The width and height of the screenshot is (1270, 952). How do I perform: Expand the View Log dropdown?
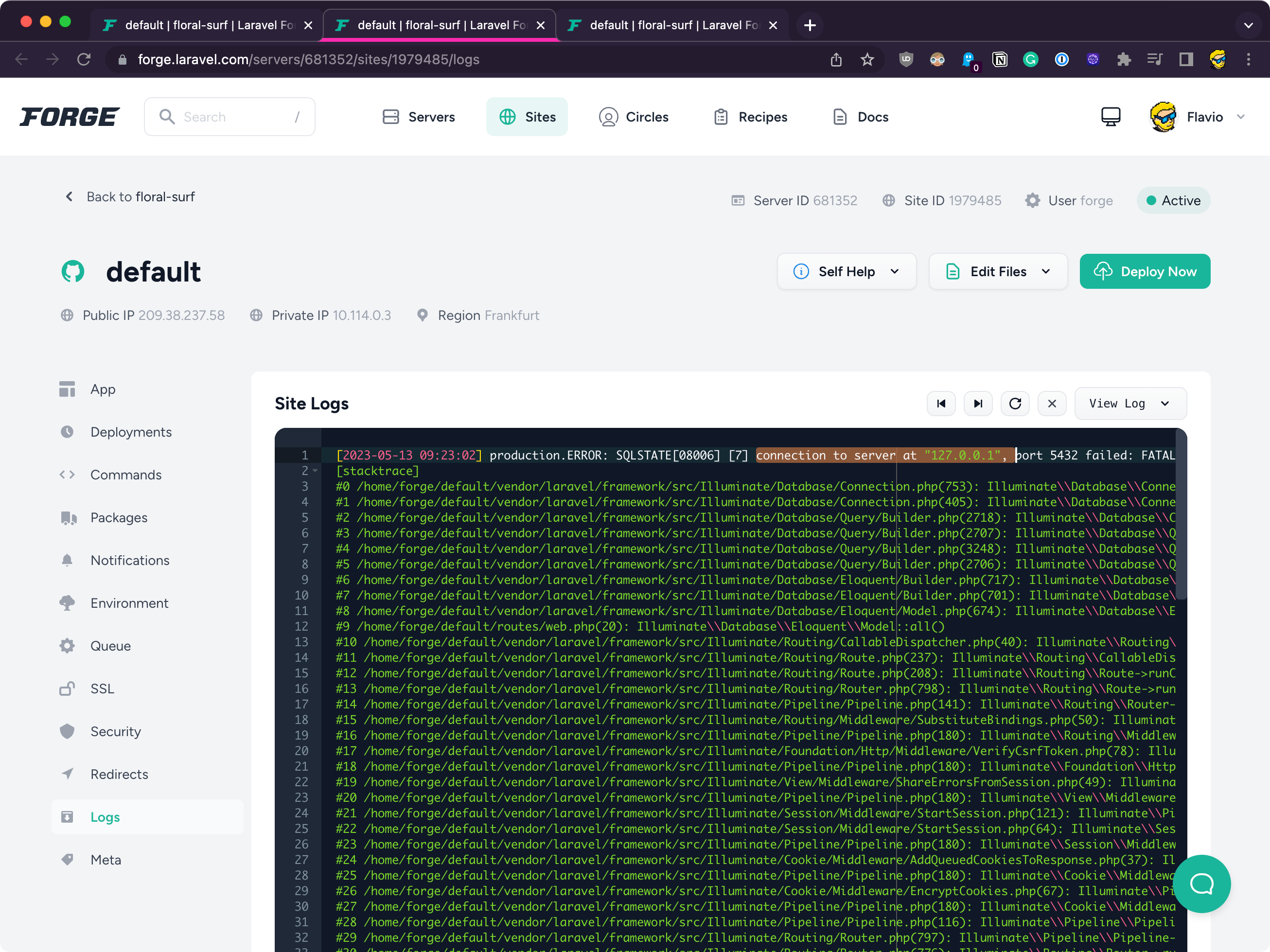pos(1129,404)
